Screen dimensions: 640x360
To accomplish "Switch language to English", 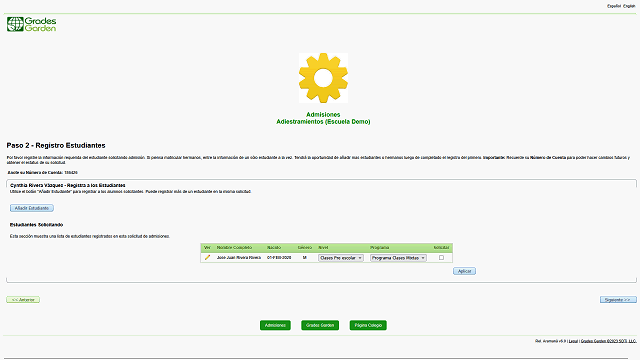I will pos(629,6).
